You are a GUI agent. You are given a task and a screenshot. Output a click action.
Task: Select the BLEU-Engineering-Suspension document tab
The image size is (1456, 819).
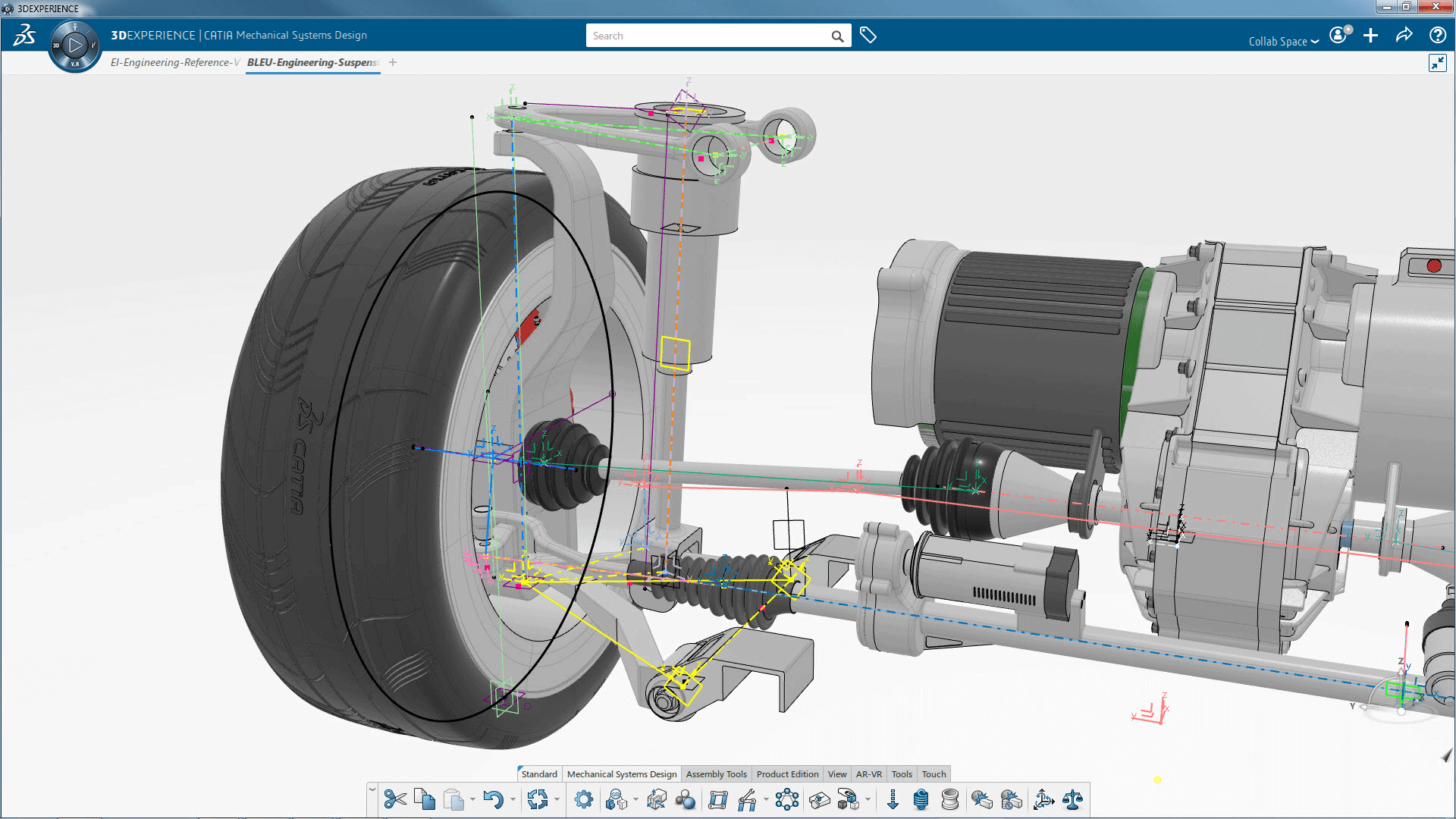(312, 62)
